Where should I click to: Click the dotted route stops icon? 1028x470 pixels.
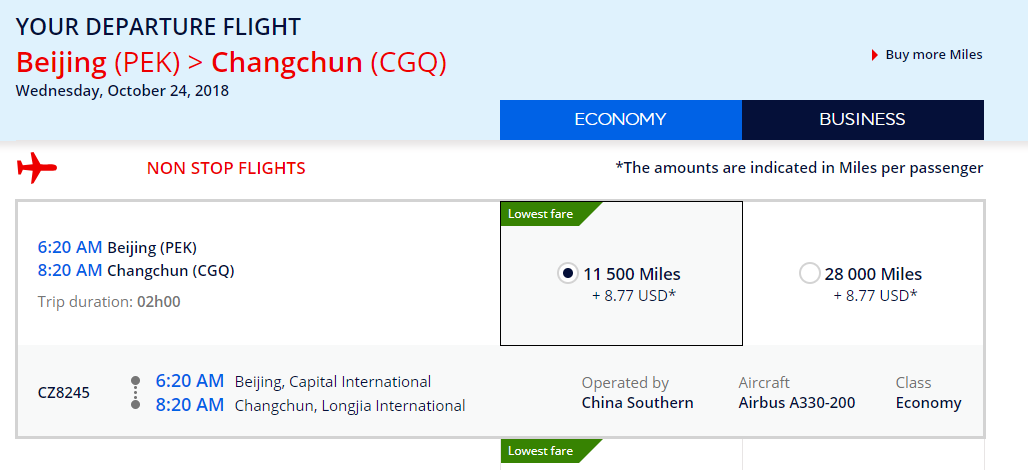[136, 393]
